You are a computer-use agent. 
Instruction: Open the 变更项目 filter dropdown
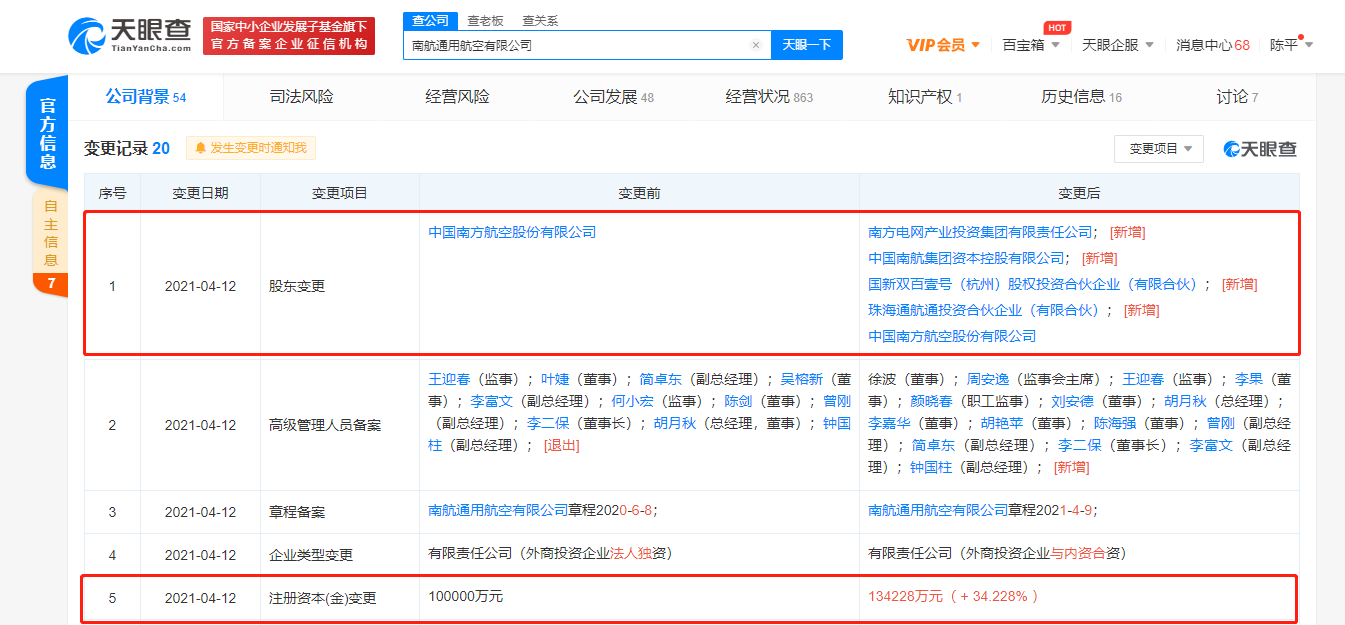point(1159,148)
